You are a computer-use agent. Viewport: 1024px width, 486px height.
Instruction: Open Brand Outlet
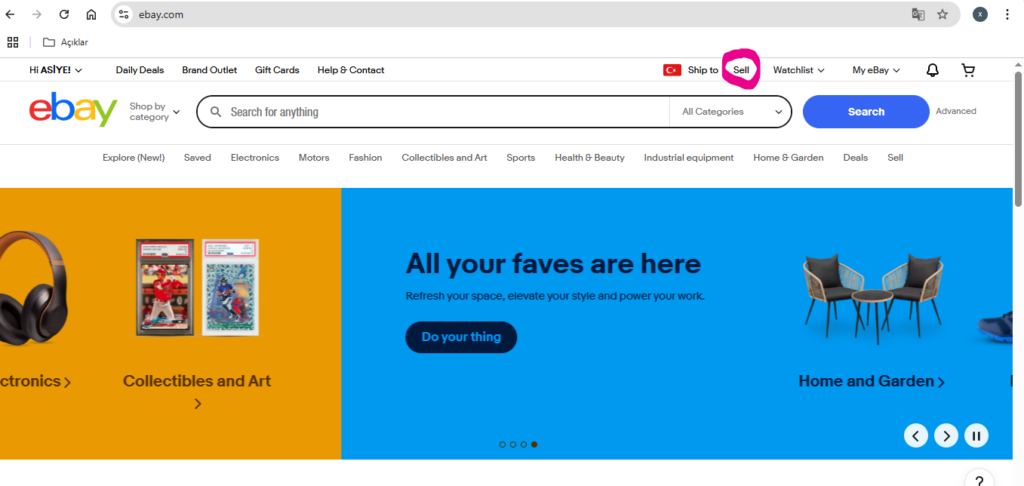210,70
